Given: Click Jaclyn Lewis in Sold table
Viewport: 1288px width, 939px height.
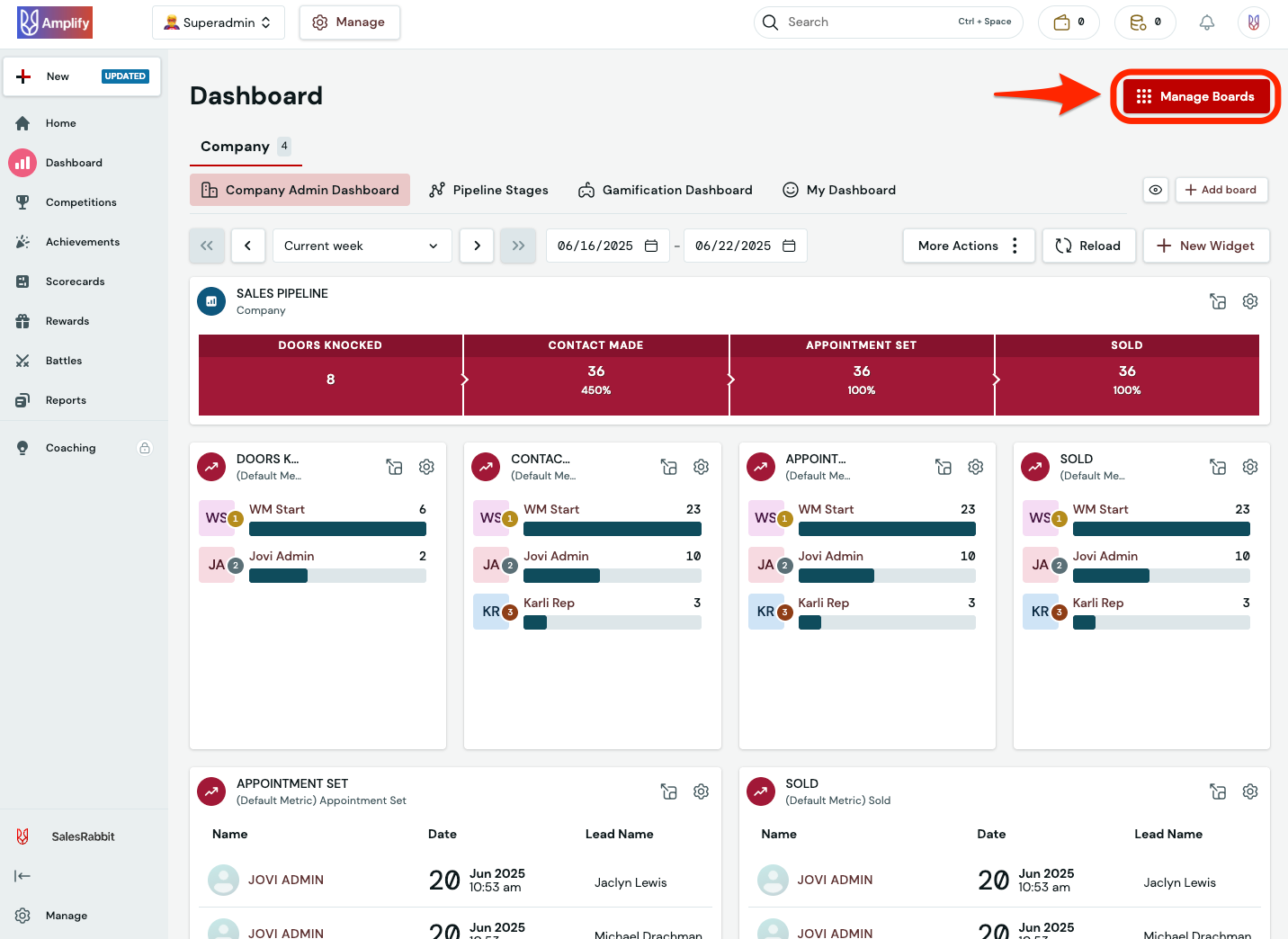Looking at the screenshot, I should (x=1179, y=882).
